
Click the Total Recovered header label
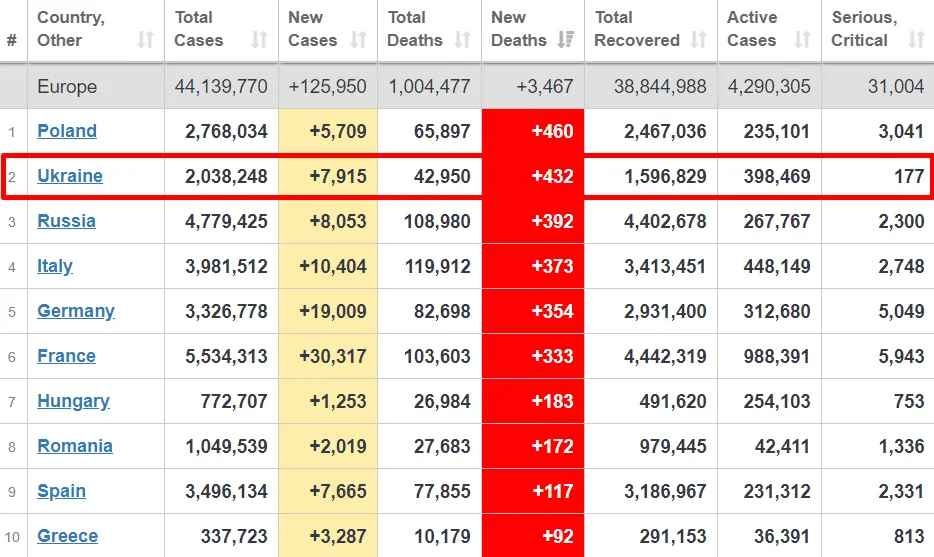637,29
